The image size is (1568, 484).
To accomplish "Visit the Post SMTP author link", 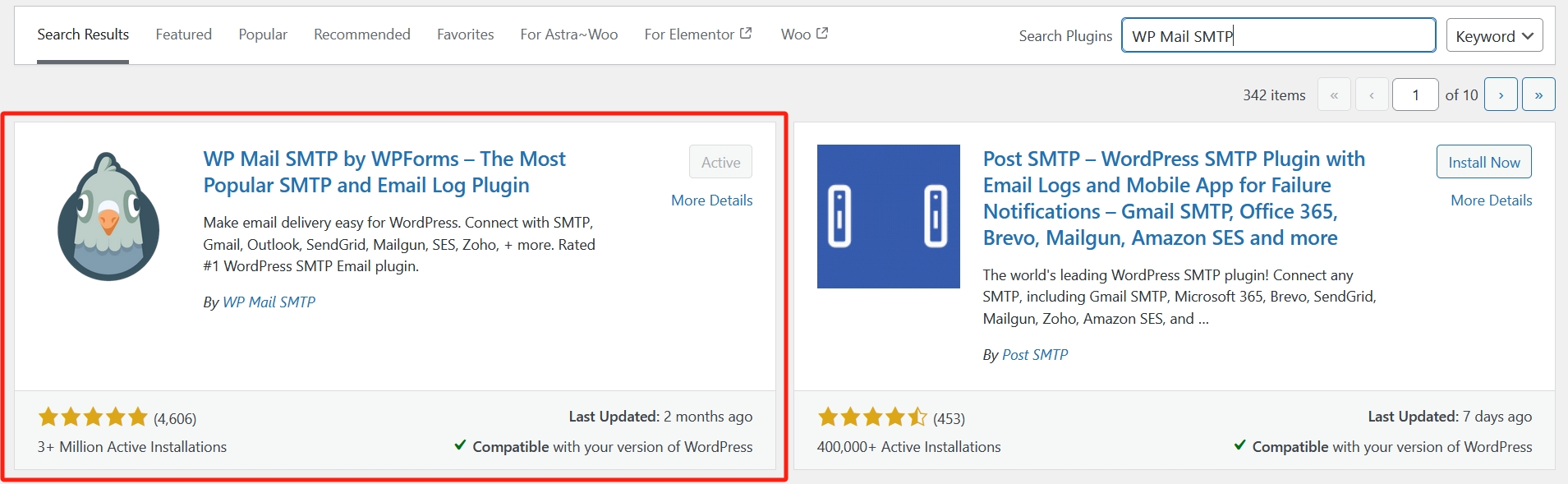I will point(1035,355).
